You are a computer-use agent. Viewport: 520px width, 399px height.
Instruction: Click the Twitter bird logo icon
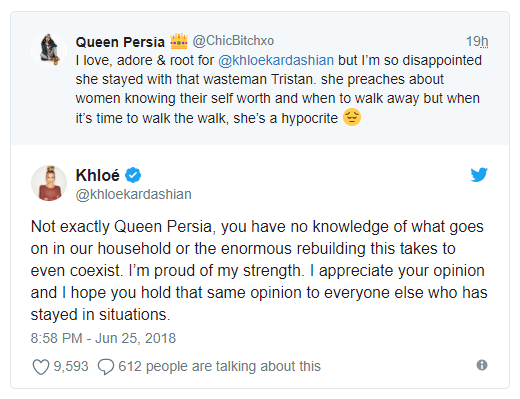(479, 175)
